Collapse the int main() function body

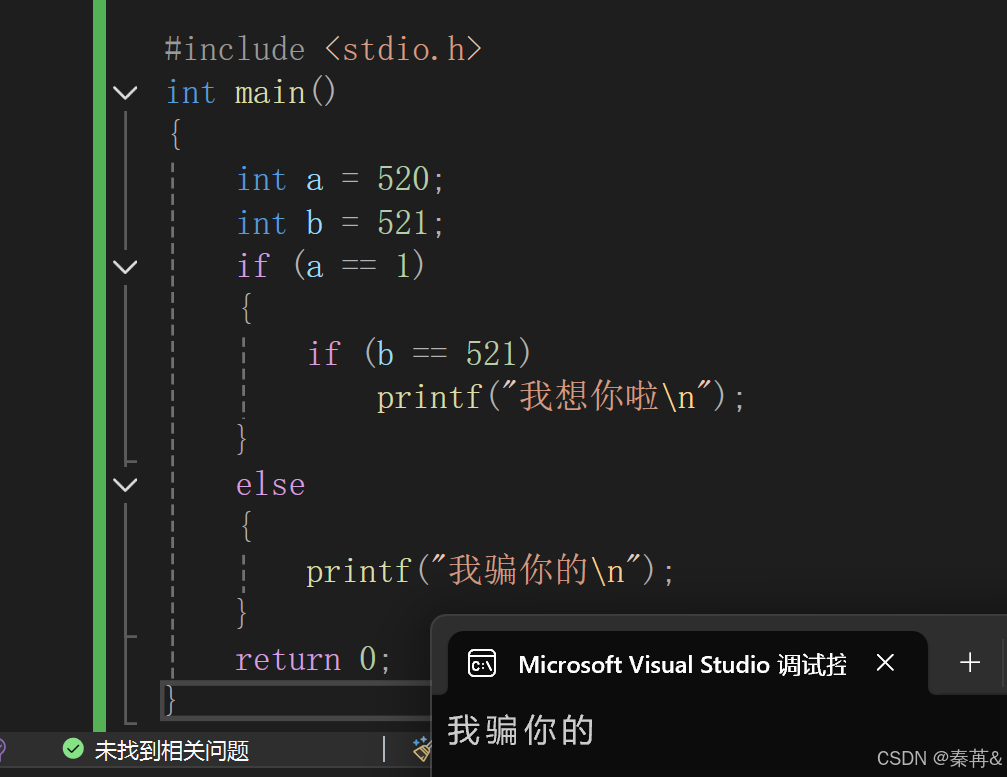tap(125, 92)
